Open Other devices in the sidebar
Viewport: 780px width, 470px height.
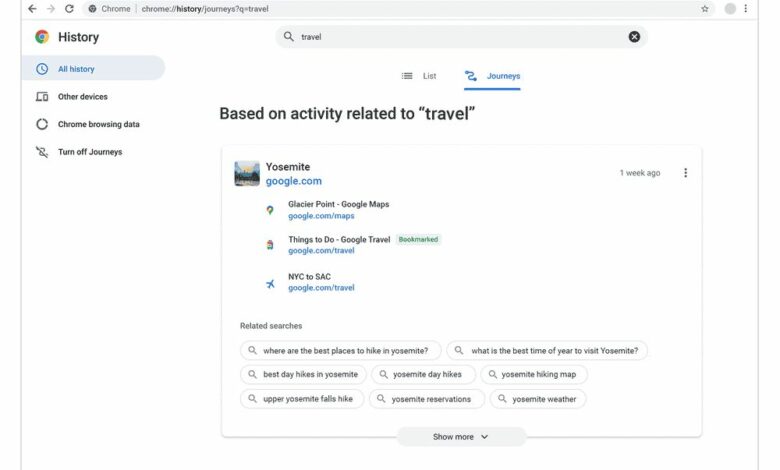point(82,97)
